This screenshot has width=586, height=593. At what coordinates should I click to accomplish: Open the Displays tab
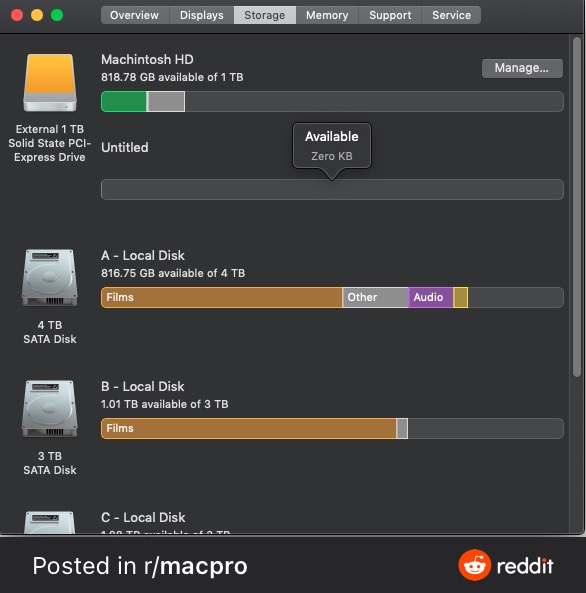(202, 15)
